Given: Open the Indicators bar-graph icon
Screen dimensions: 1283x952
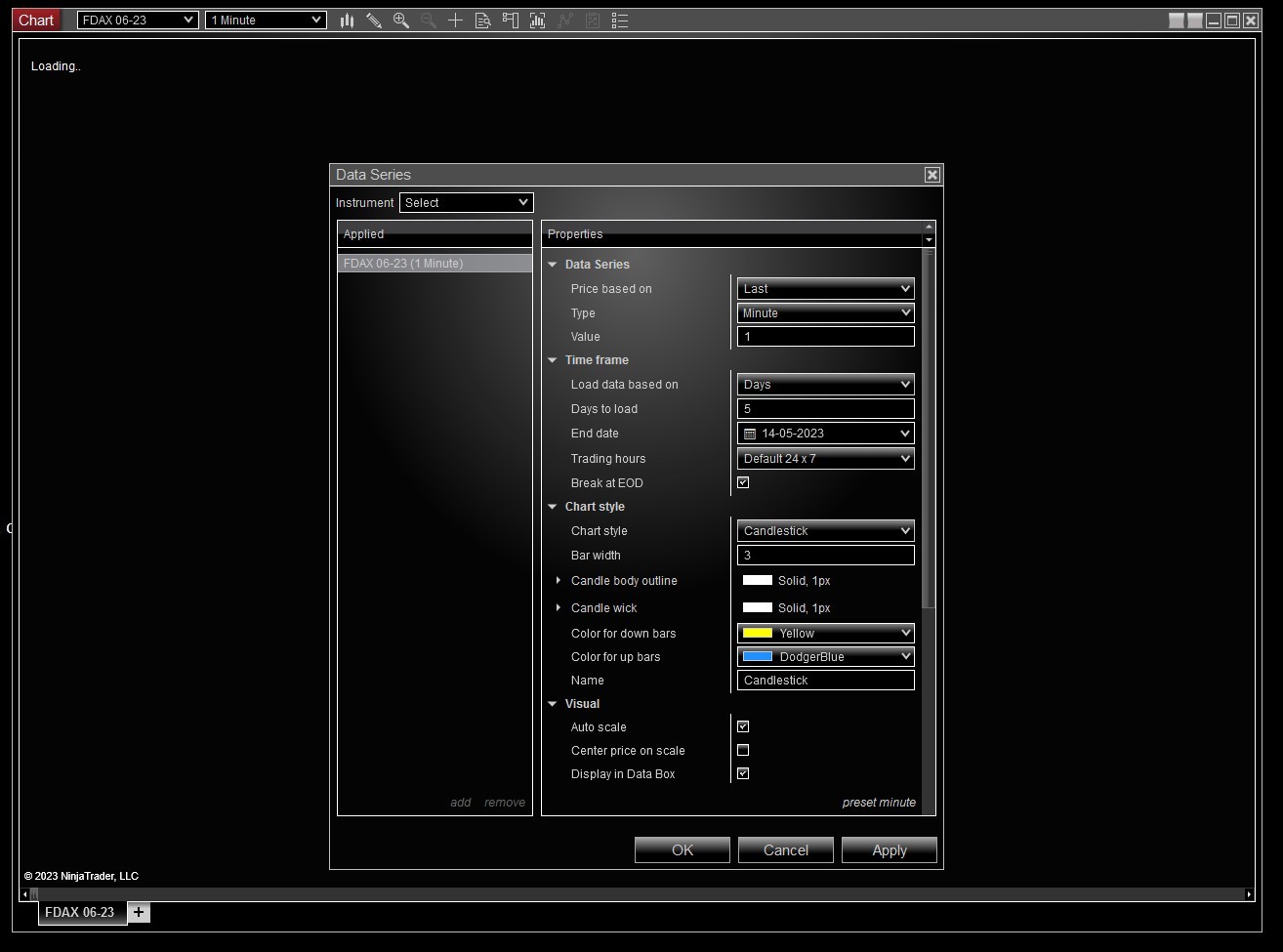Looking at the screenshot, I should tap(537, 21).
